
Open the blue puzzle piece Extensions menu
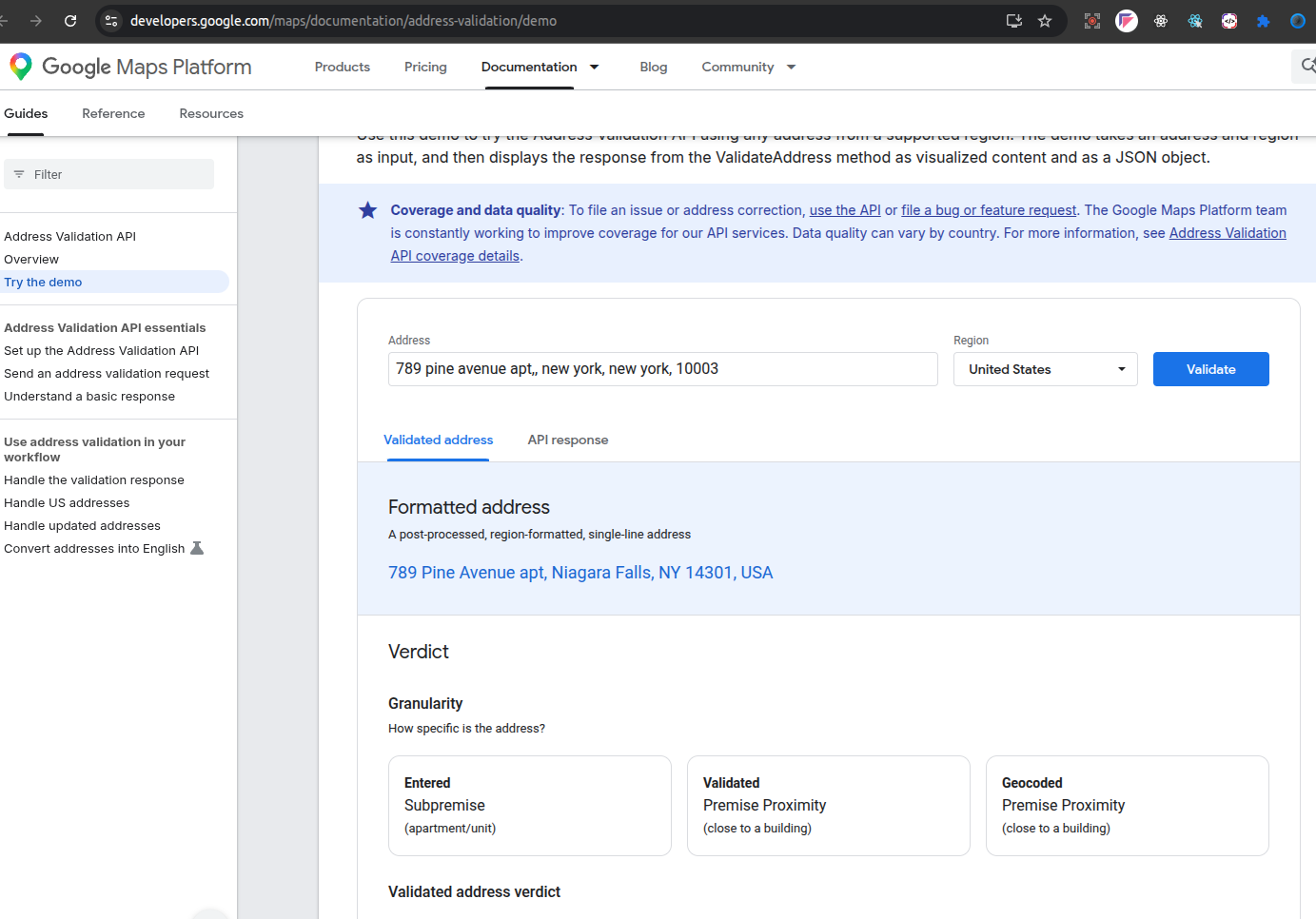point(1263,21)
